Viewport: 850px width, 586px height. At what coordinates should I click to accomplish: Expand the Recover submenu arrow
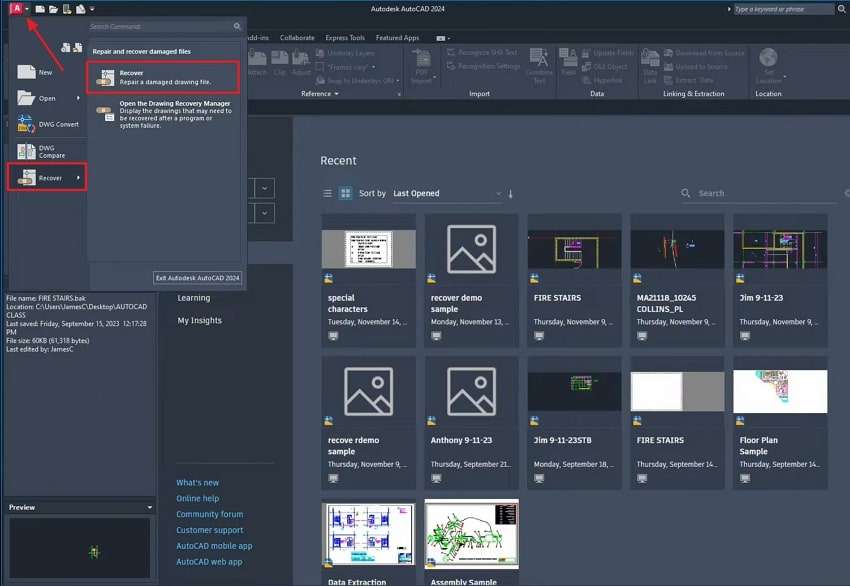[79, 178]
